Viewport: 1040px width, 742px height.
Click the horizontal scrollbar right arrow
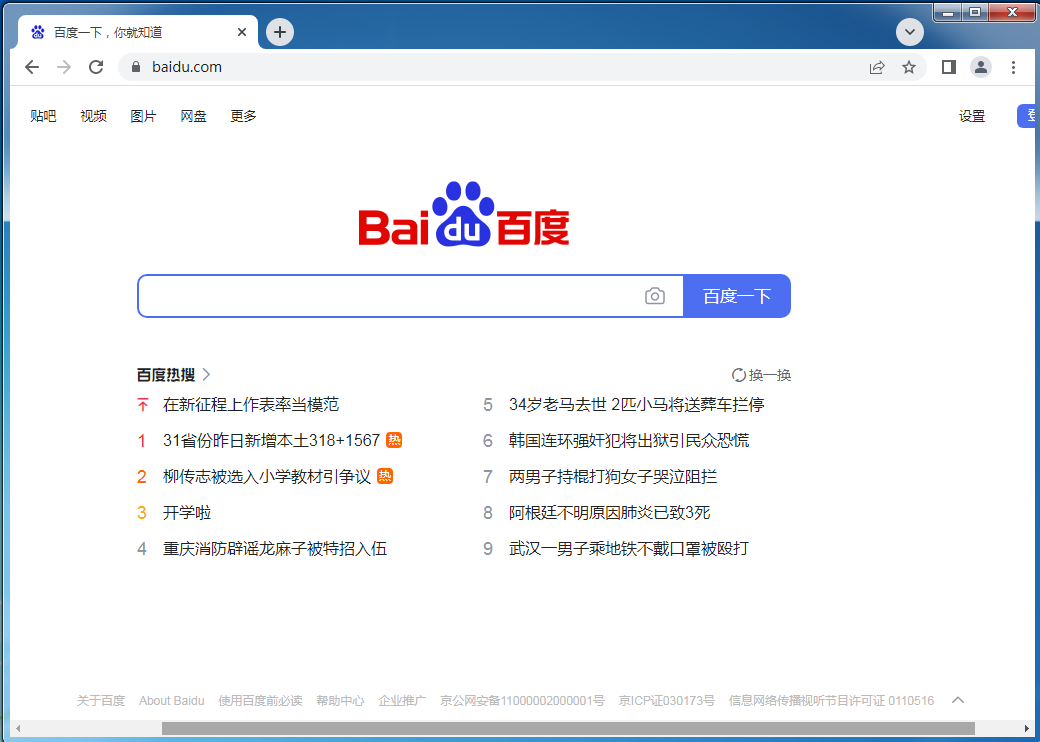(1027, 729)
